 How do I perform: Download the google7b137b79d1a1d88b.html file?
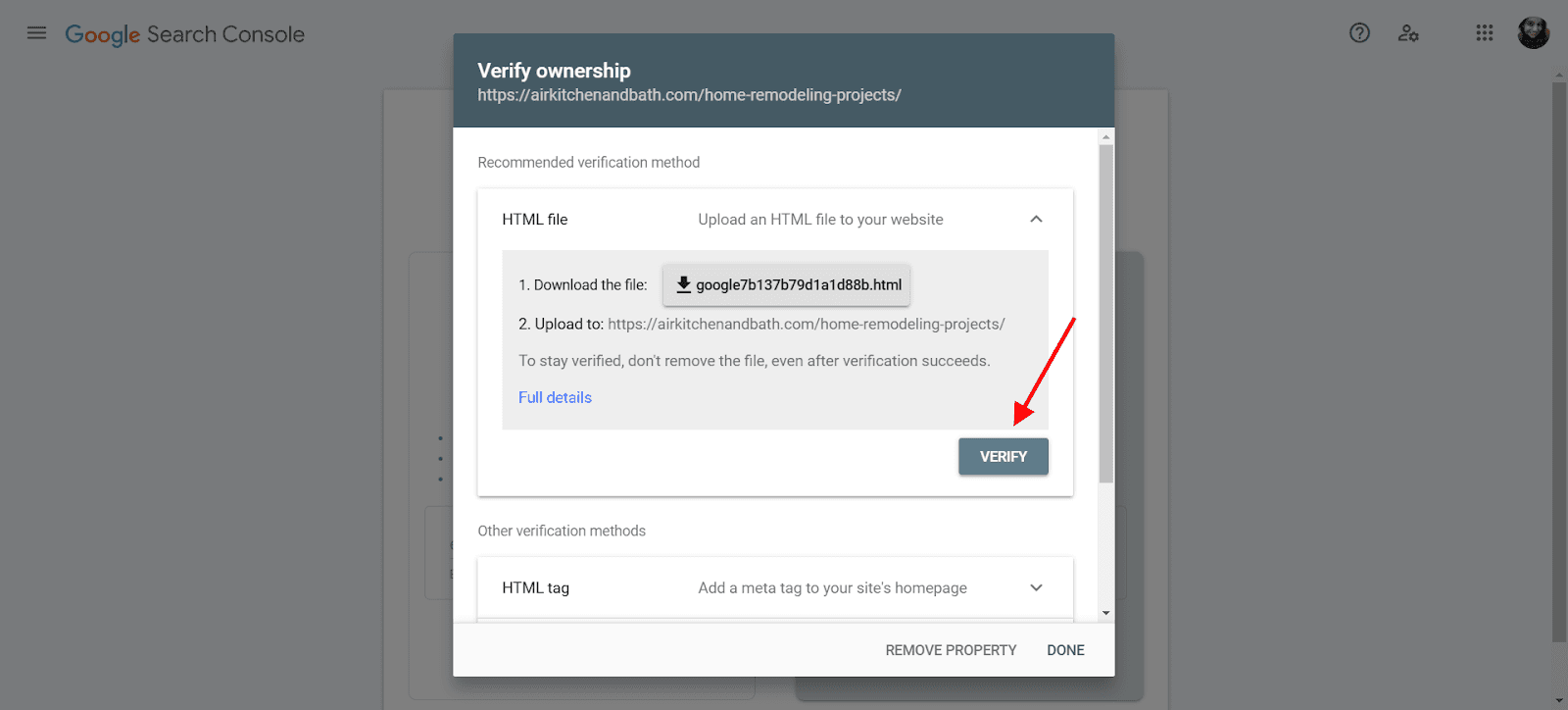click(787, 285)
